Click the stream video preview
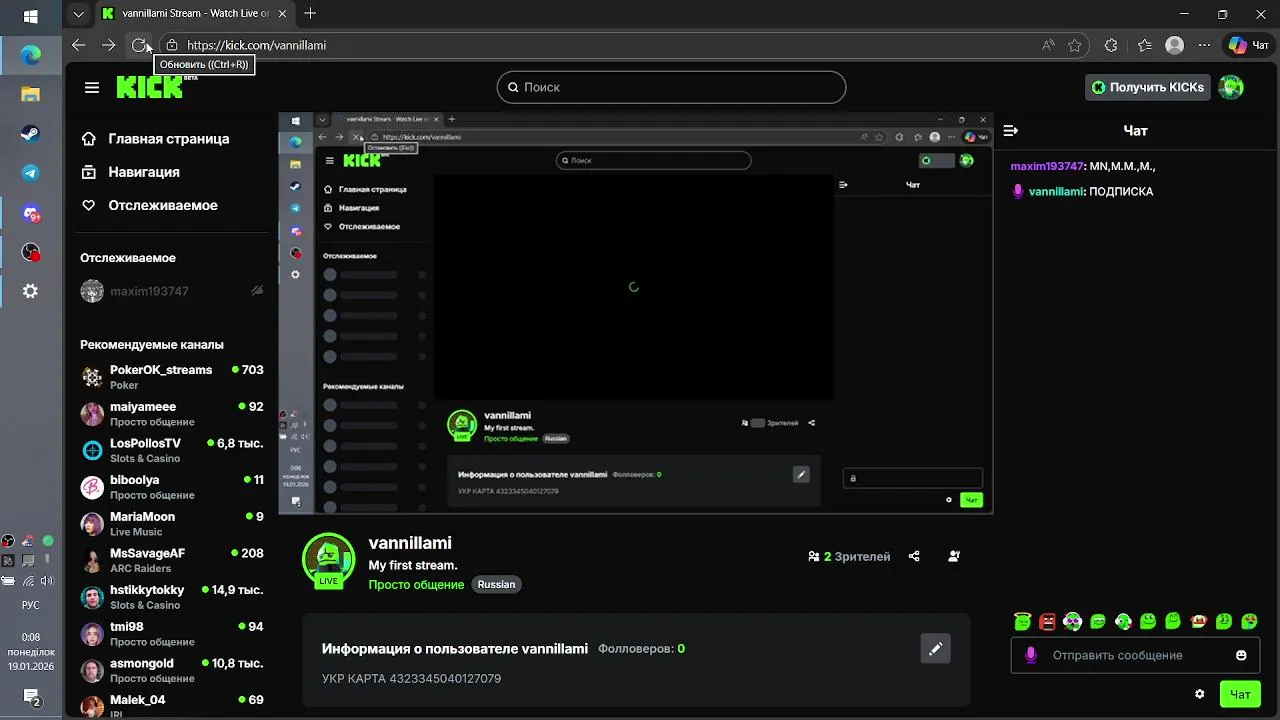This screenshot has height=720, width=1280. pos(636,312)
